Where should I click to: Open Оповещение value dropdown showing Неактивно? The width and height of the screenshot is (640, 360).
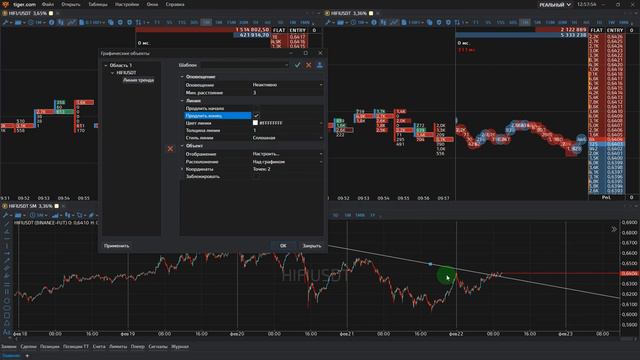click(x=287, y=85)
